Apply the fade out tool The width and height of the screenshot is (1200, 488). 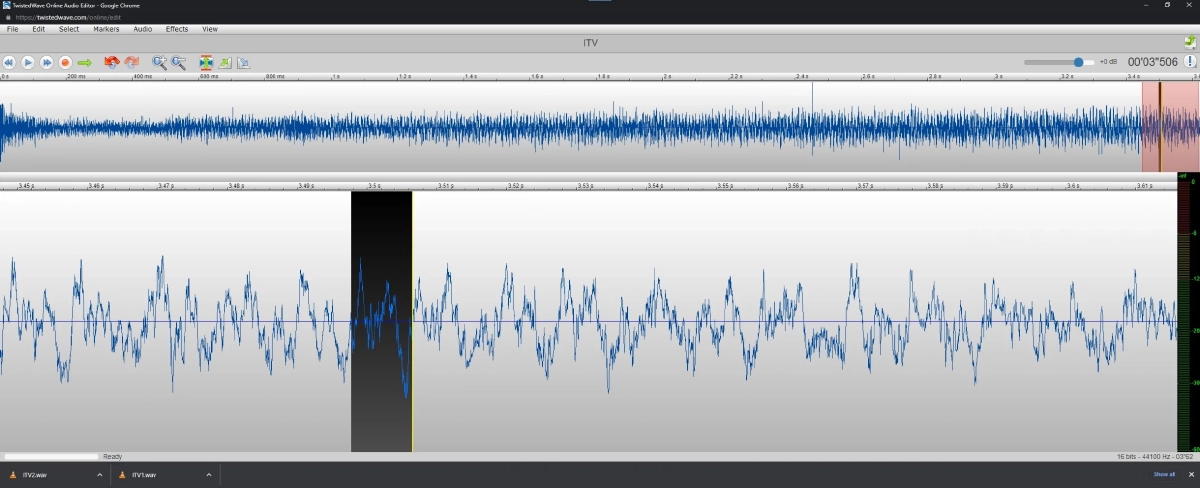[243, 62]
